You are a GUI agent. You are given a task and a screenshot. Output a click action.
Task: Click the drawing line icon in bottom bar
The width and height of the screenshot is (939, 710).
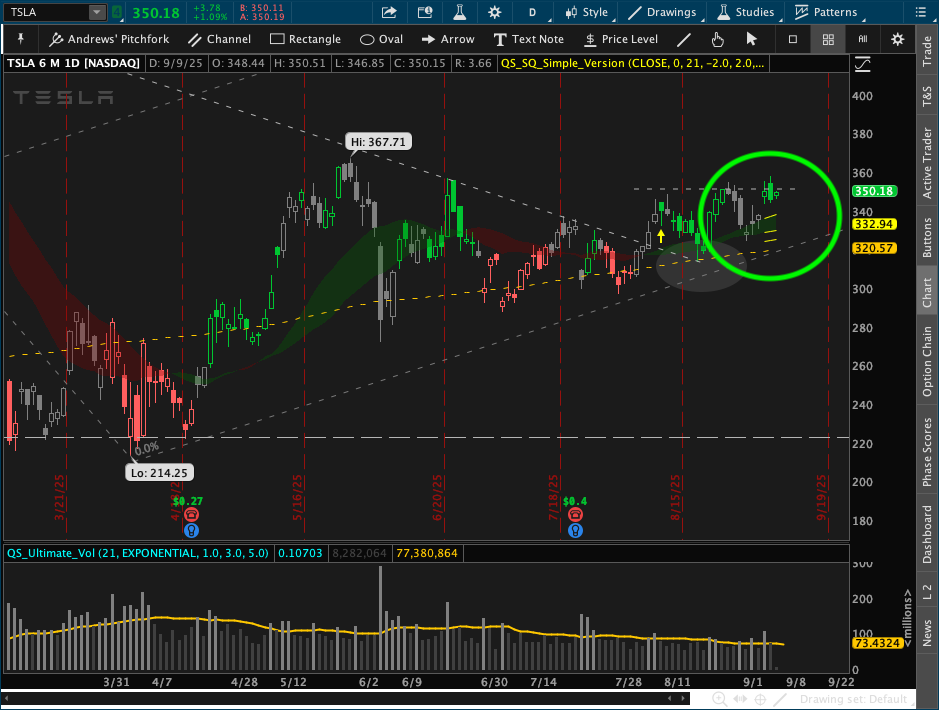tap(780, 699)
